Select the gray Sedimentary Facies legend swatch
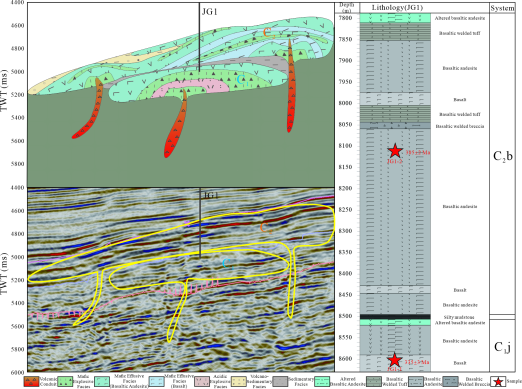 click(x=280, y=382)
